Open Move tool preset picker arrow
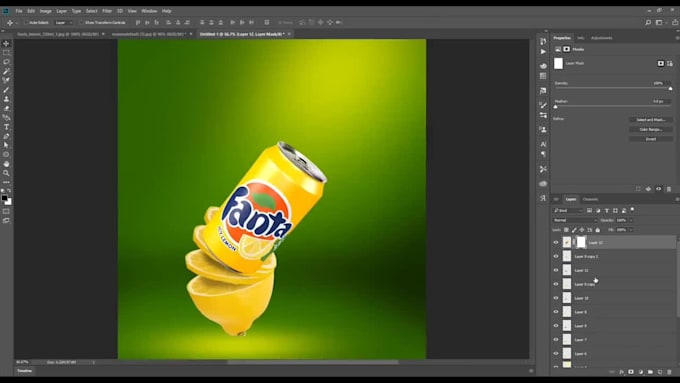The width and height of the screenshot is (680, 383). (x=17, y=23)
